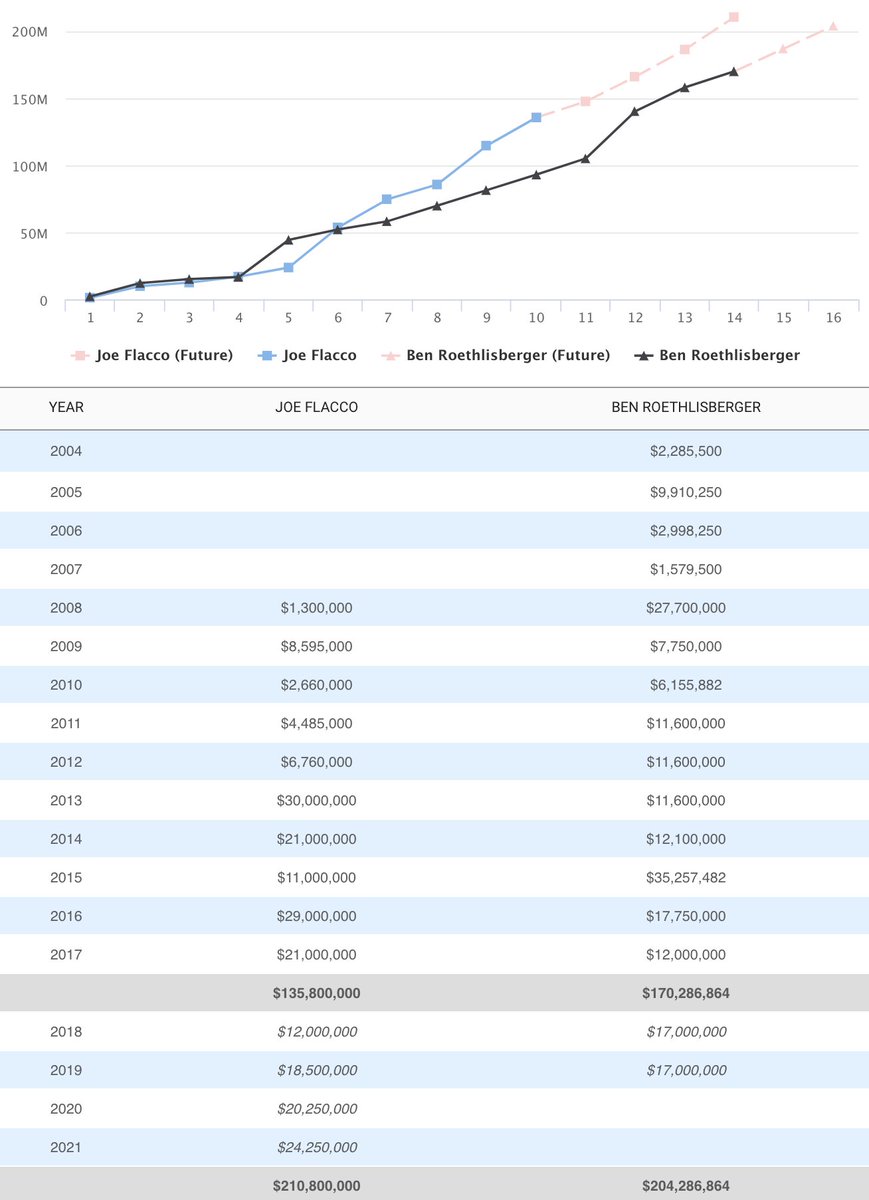Select Flacco's 2018 $12,000,000 cell

pyautogui.click(x=316, y=1032)
